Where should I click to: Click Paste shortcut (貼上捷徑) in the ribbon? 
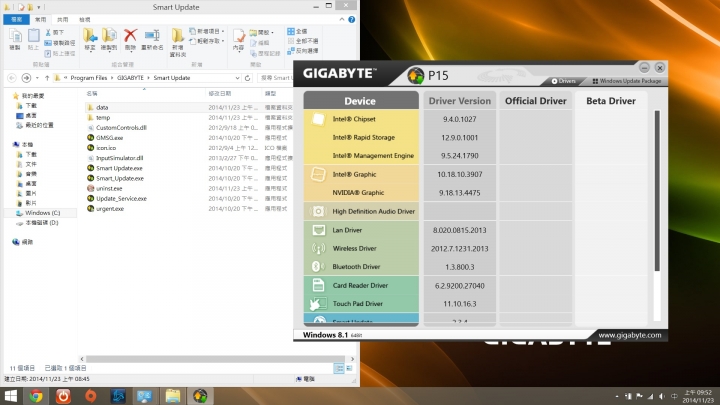(x=60, y=53)
